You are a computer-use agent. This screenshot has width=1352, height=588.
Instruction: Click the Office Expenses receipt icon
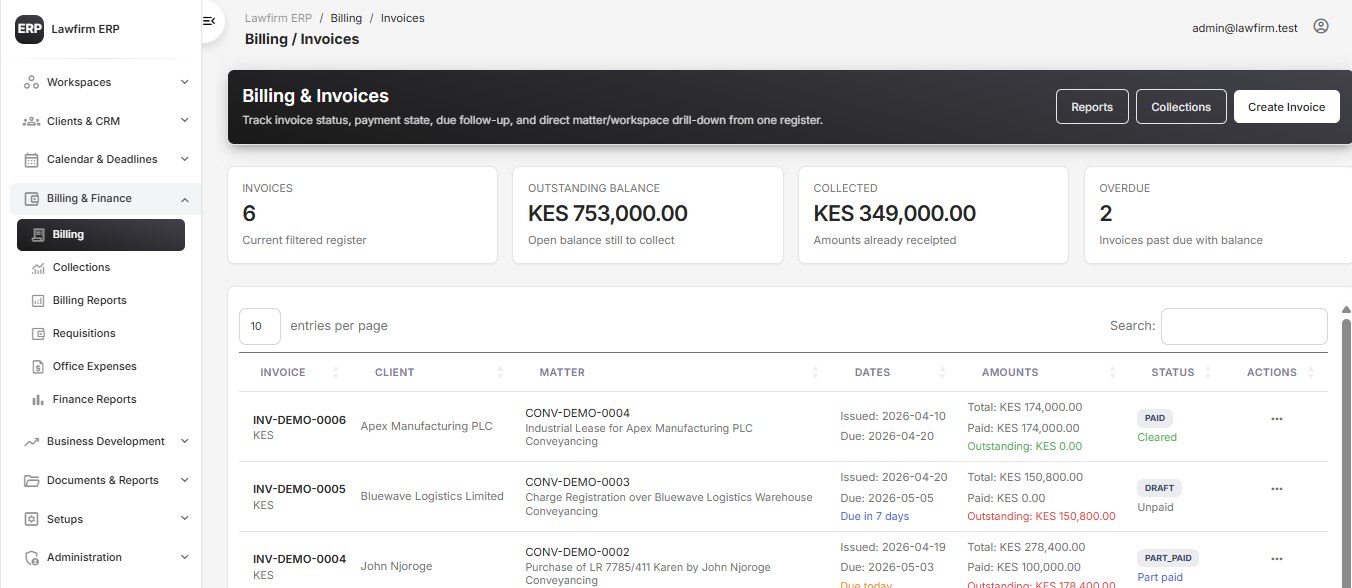click(x=38, y=367)
